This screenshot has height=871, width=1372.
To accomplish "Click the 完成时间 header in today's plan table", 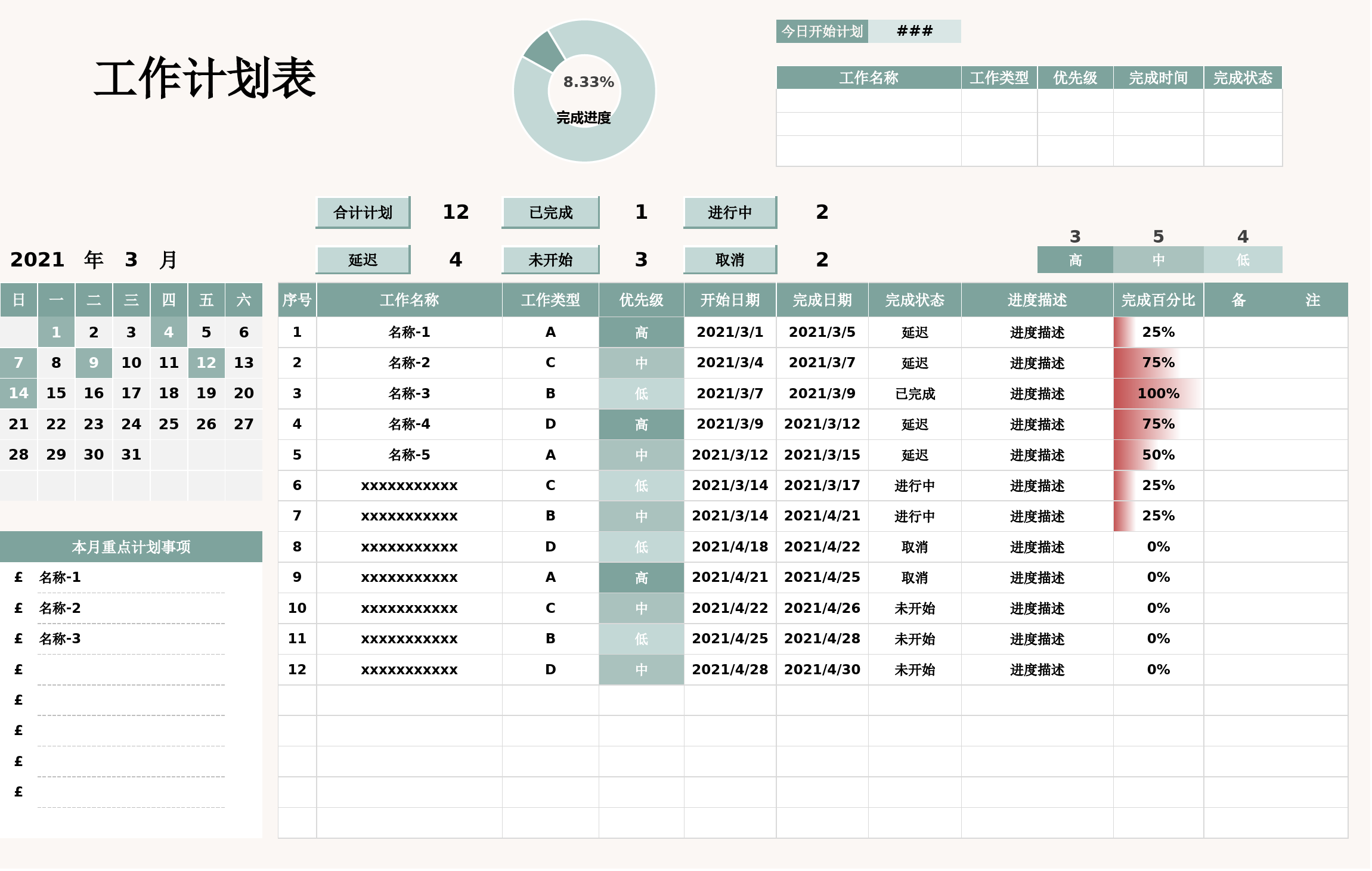I will click(1158, 78).
